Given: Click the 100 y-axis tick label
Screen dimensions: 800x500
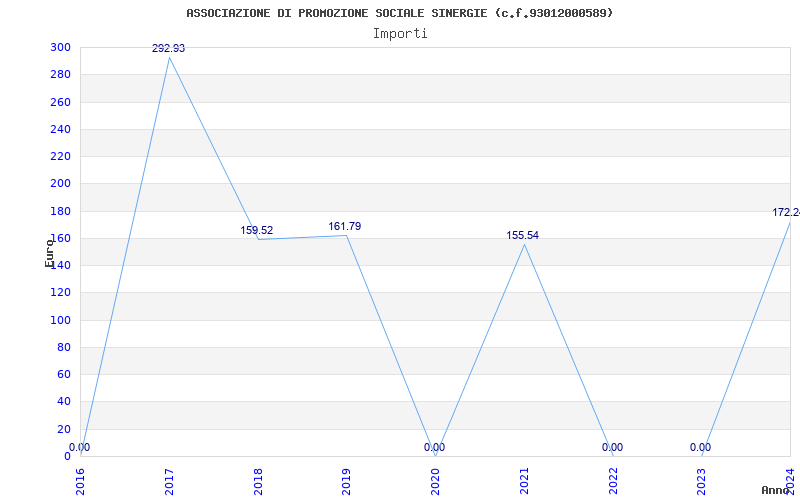Looking at the screenshot, I should click(x=60, y=320).
